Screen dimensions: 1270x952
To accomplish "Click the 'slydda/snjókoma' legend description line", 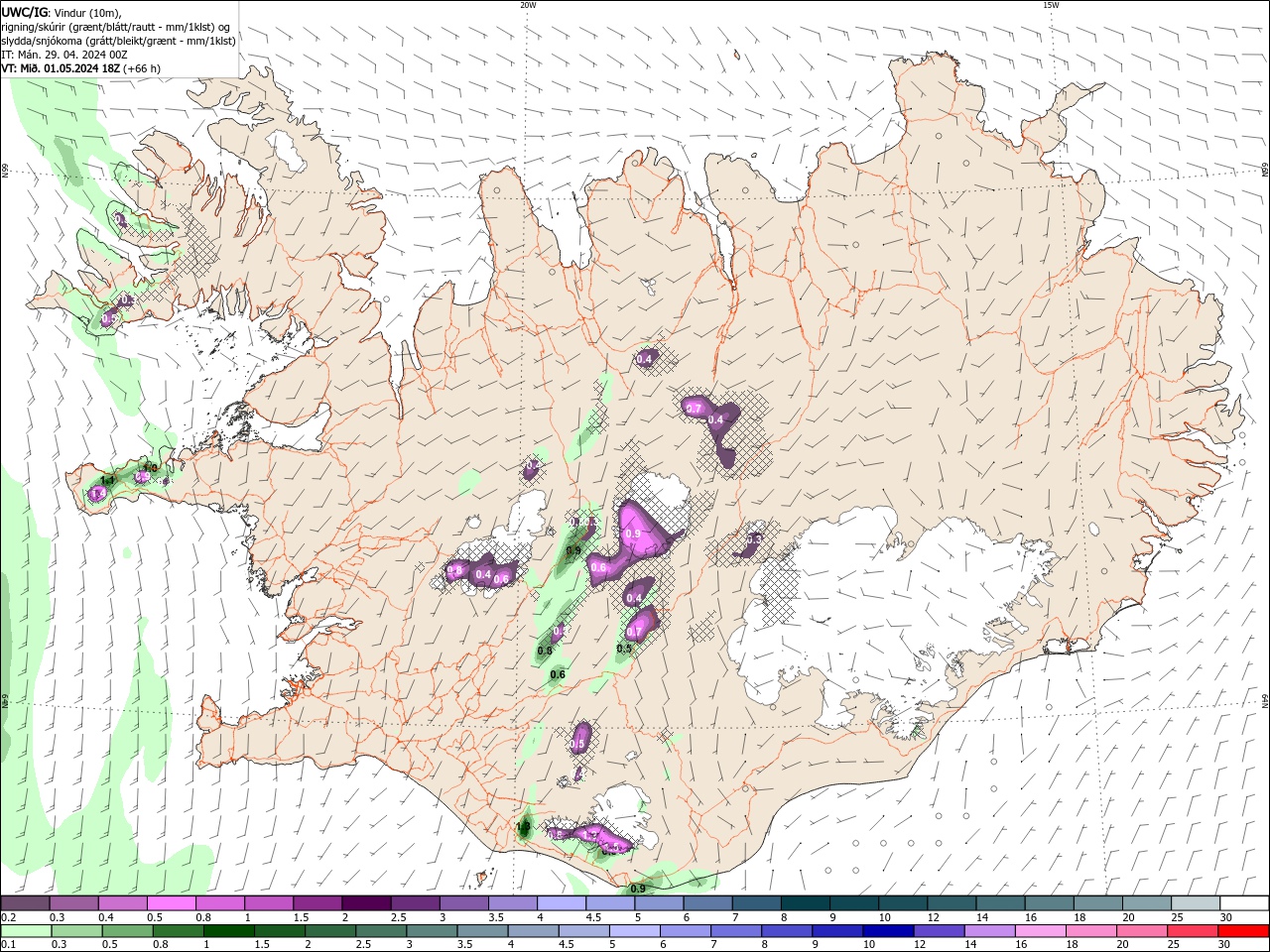I will coord(118,41).
